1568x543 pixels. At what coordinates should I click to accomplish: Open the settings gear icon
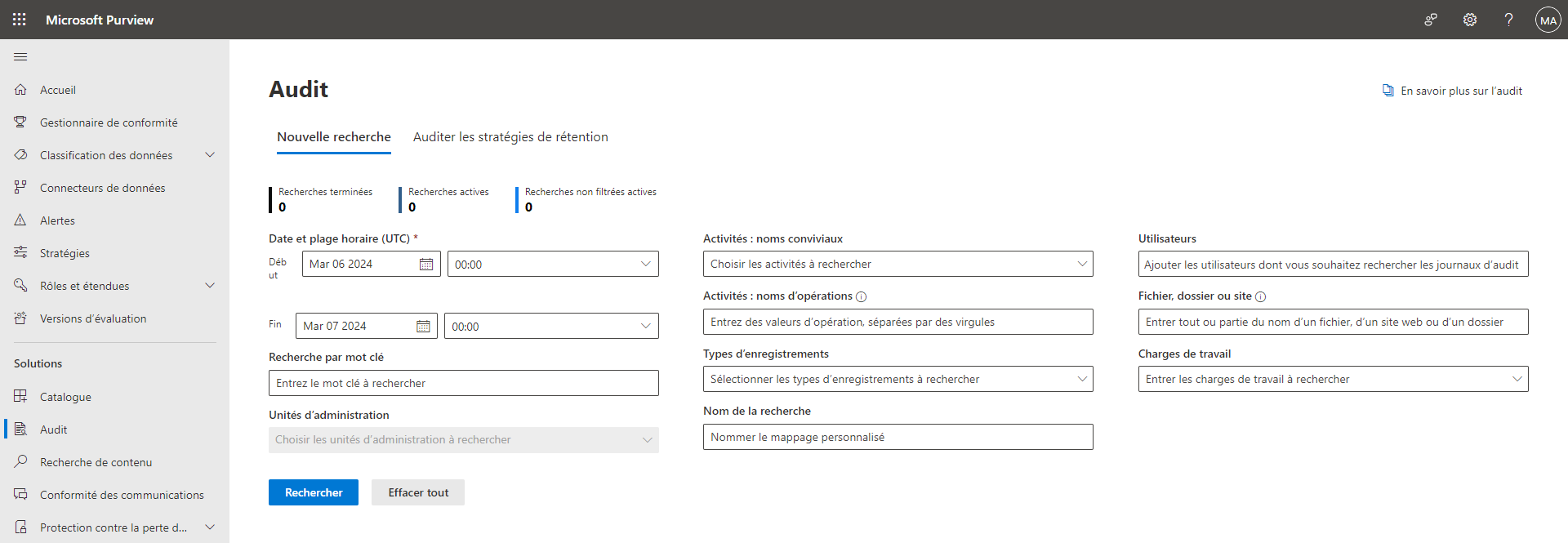pyautogui.click(x=1470, y=20)
